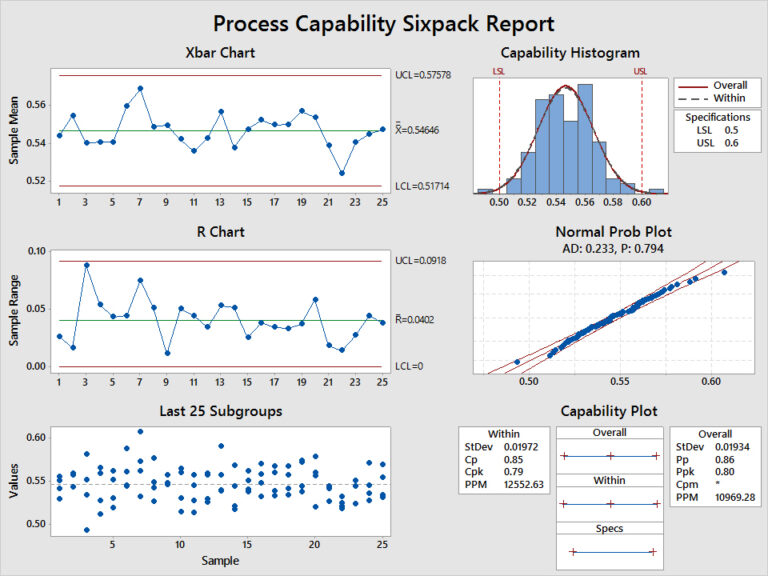
Task: Click the Process Capability Sixpack Report heading
Action: pyautogui.click(x=383, y=23)
